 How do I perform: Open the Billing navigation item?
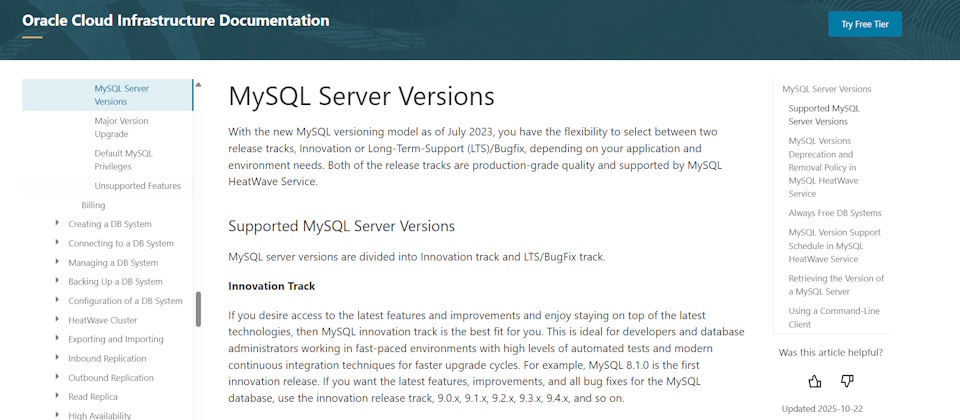pyautogui.click(x=93, y=205)
